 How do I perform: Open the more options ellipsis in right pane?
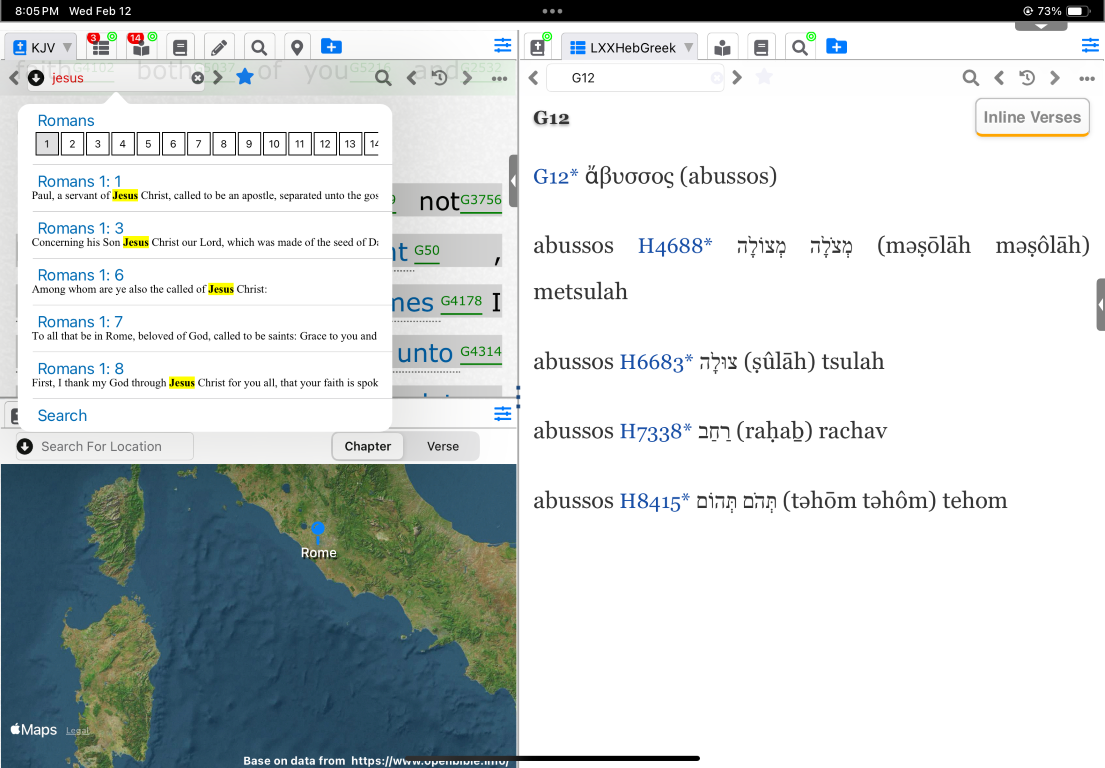pyautogui.click(x=1087, y=78)
